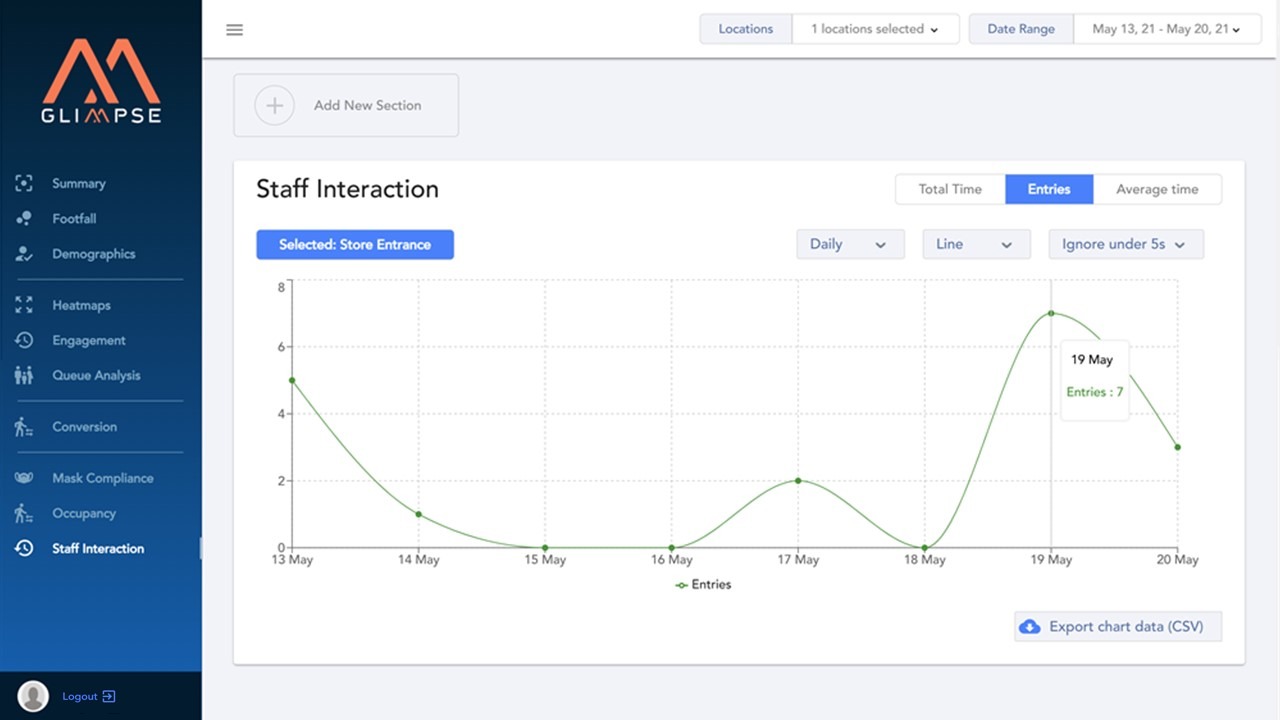Viewport: 1280px width, 720px height.
Task: Toggle the Selected: Store Entrance filter
Action: pos(355,244)
